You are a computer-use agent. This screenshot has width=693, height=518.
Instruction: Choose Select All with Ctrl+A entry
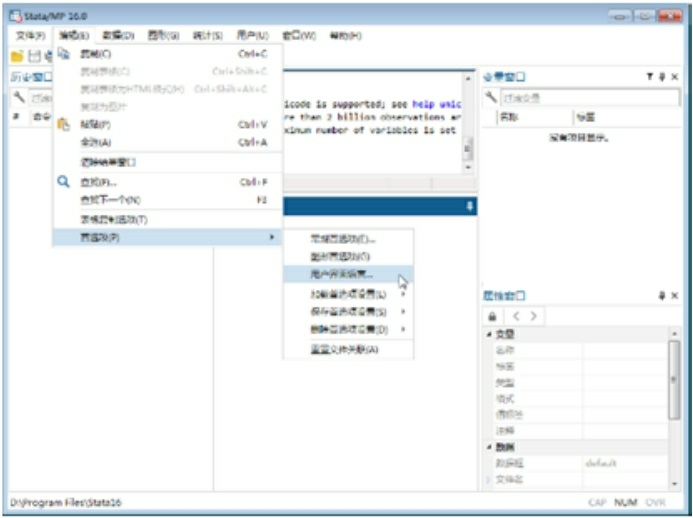[x=168, y=142]
